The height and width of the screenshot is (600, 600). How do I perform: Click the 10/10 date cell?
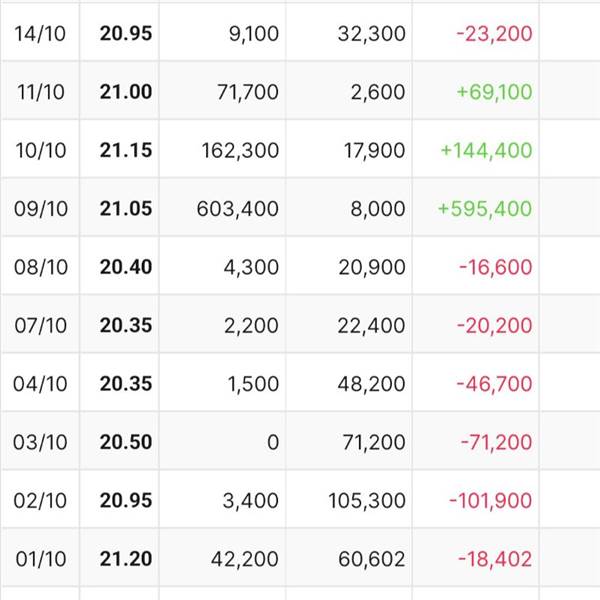click(41, 150)
